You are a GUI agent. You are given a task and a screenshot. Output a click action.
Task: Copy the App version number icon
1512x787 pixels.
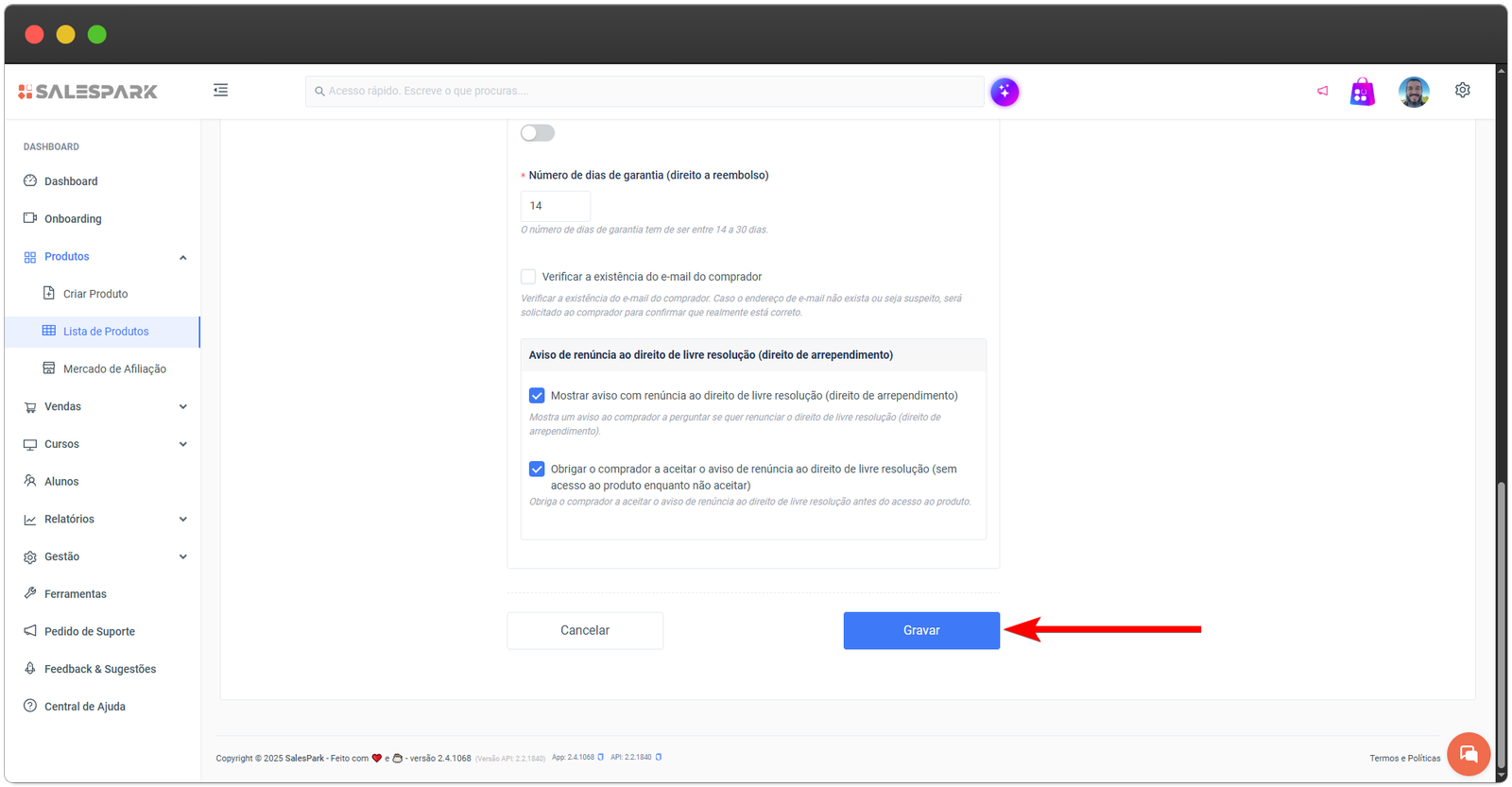click(601, 758)
